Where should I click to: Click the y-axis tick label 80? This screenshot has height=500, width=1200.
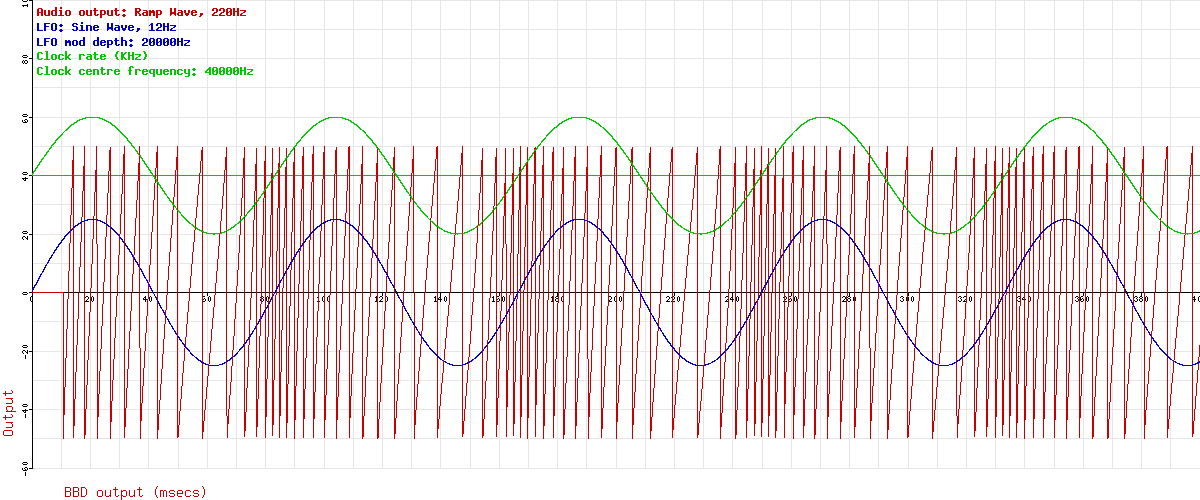27,59
